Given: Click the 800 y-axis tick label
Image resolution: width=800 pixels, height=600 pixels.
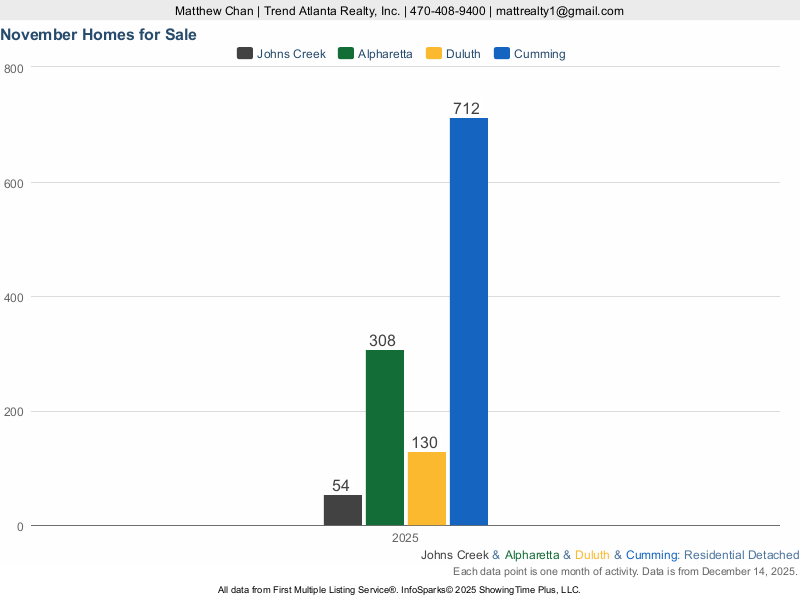Looking at the screenshot, I should (x=14, y=68).
